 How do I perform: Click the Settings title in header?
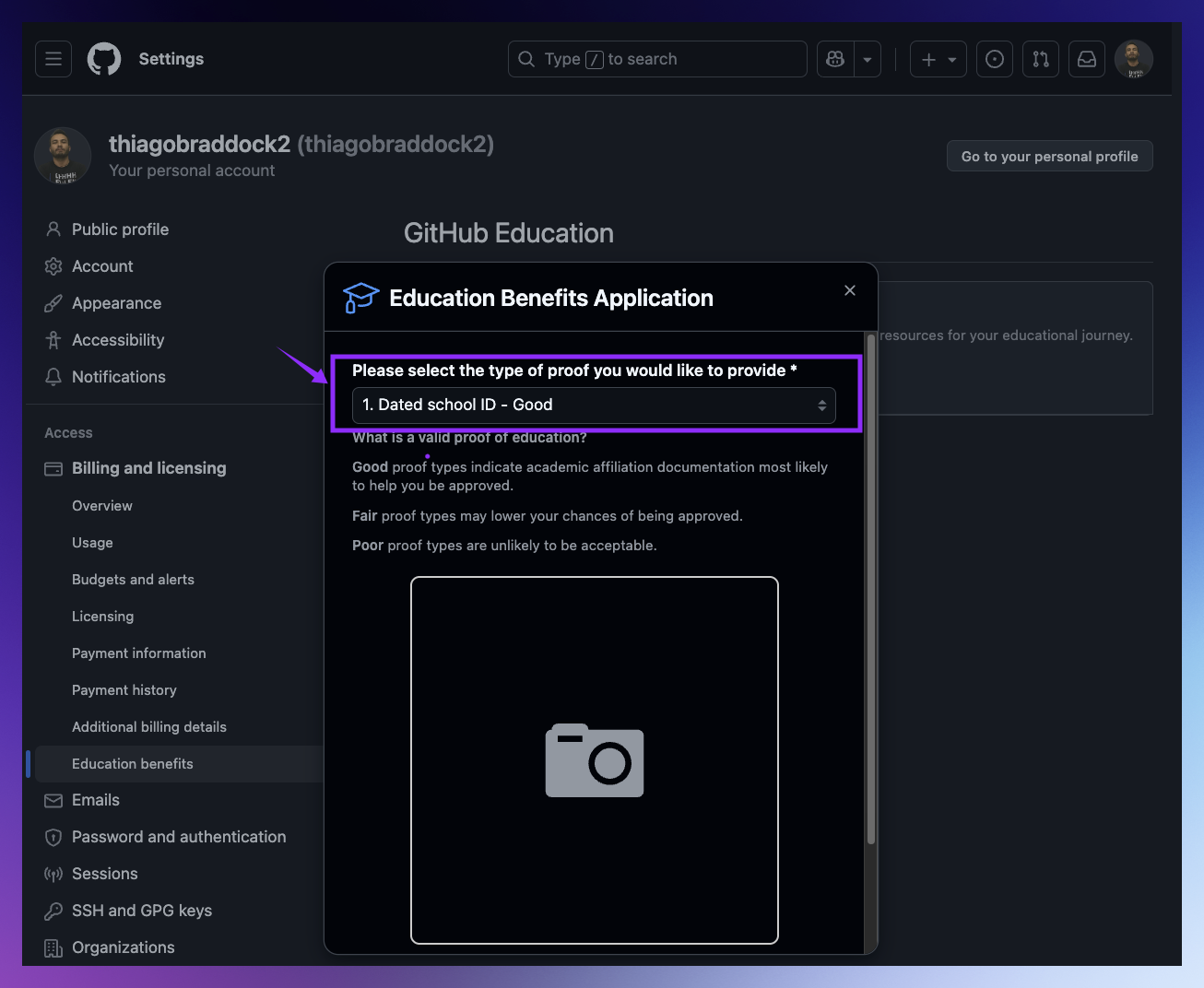[171, 59]
